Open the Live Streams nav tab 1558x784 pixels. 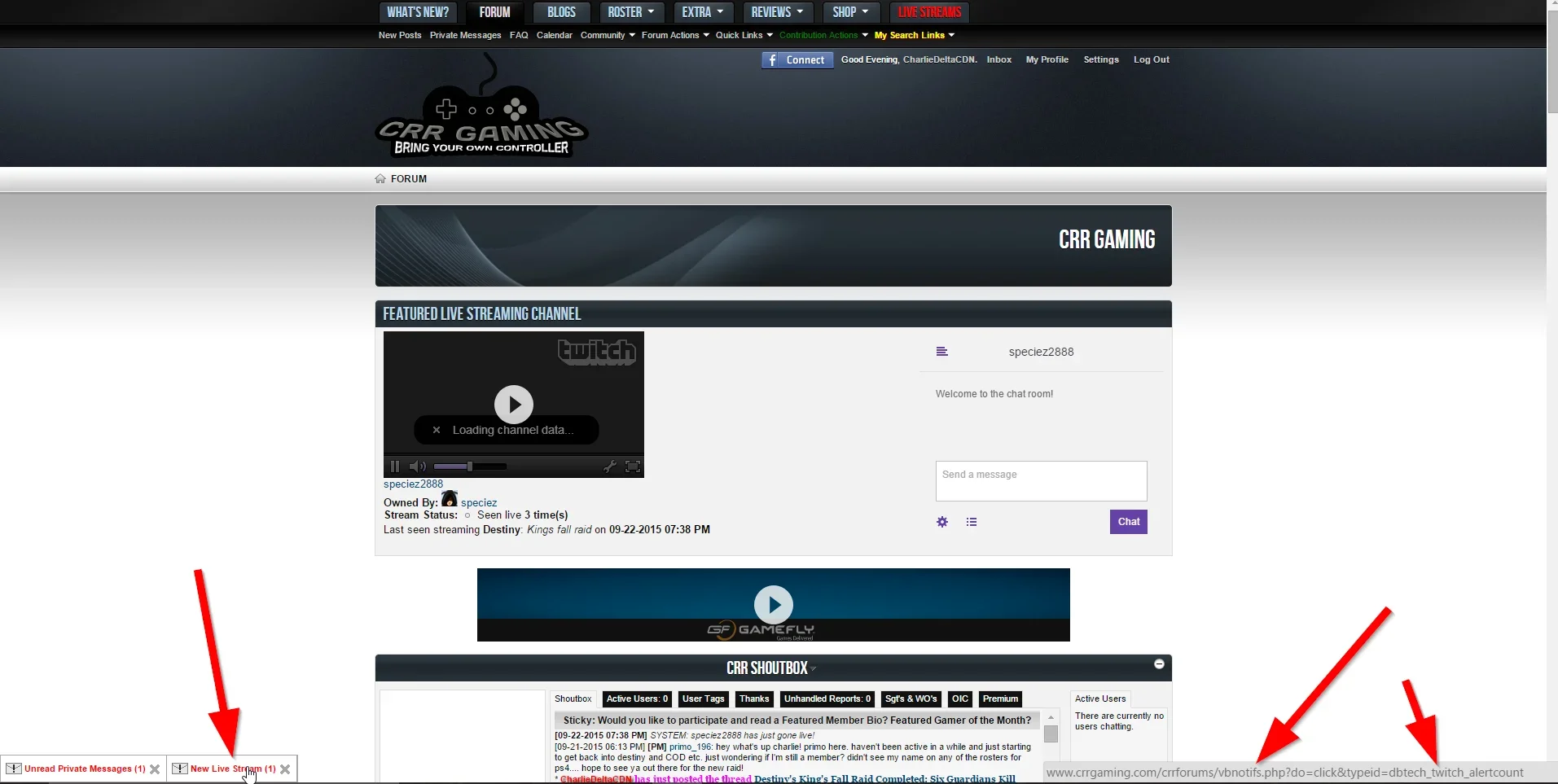point(930,12)
